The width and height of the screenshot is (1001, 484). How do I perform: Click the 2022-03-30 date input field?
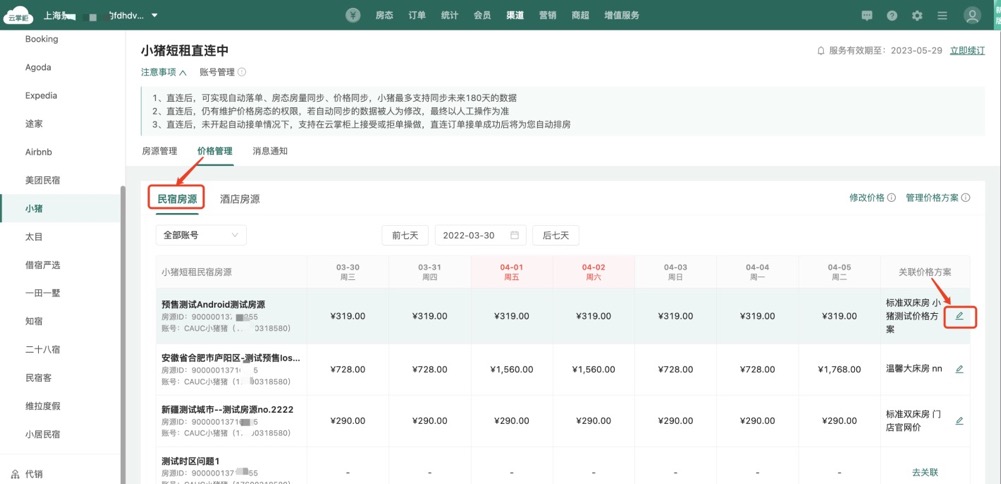tap(470, 235)
